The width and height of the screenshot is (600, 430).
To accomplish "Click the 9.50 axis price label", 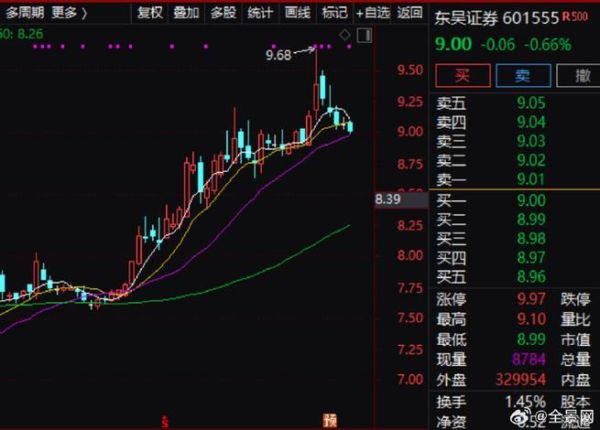I will (x=410, y=70).
